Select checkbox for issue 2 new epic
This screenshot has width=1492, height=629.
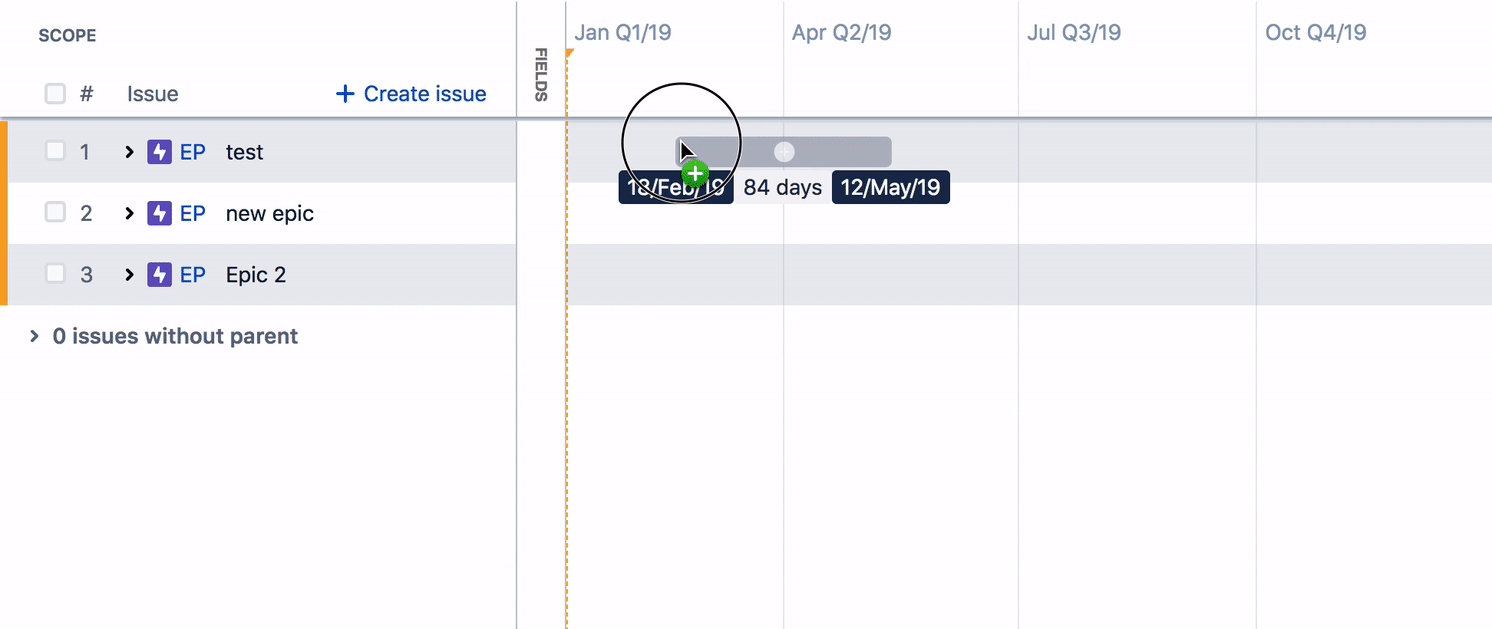pos(55,213)
